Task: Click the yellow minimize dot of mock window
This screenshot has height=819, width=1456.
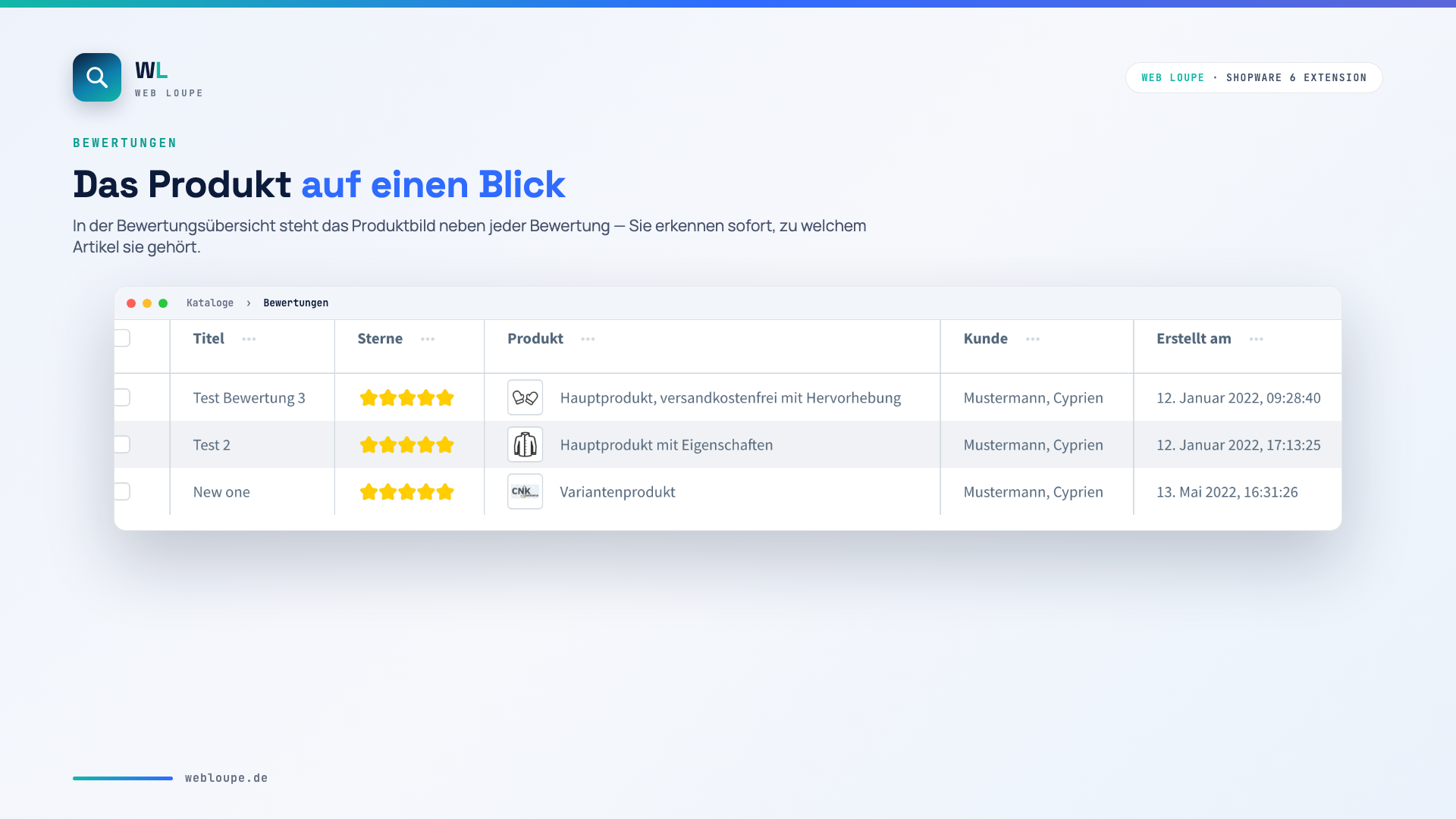Action: point(147,303)
